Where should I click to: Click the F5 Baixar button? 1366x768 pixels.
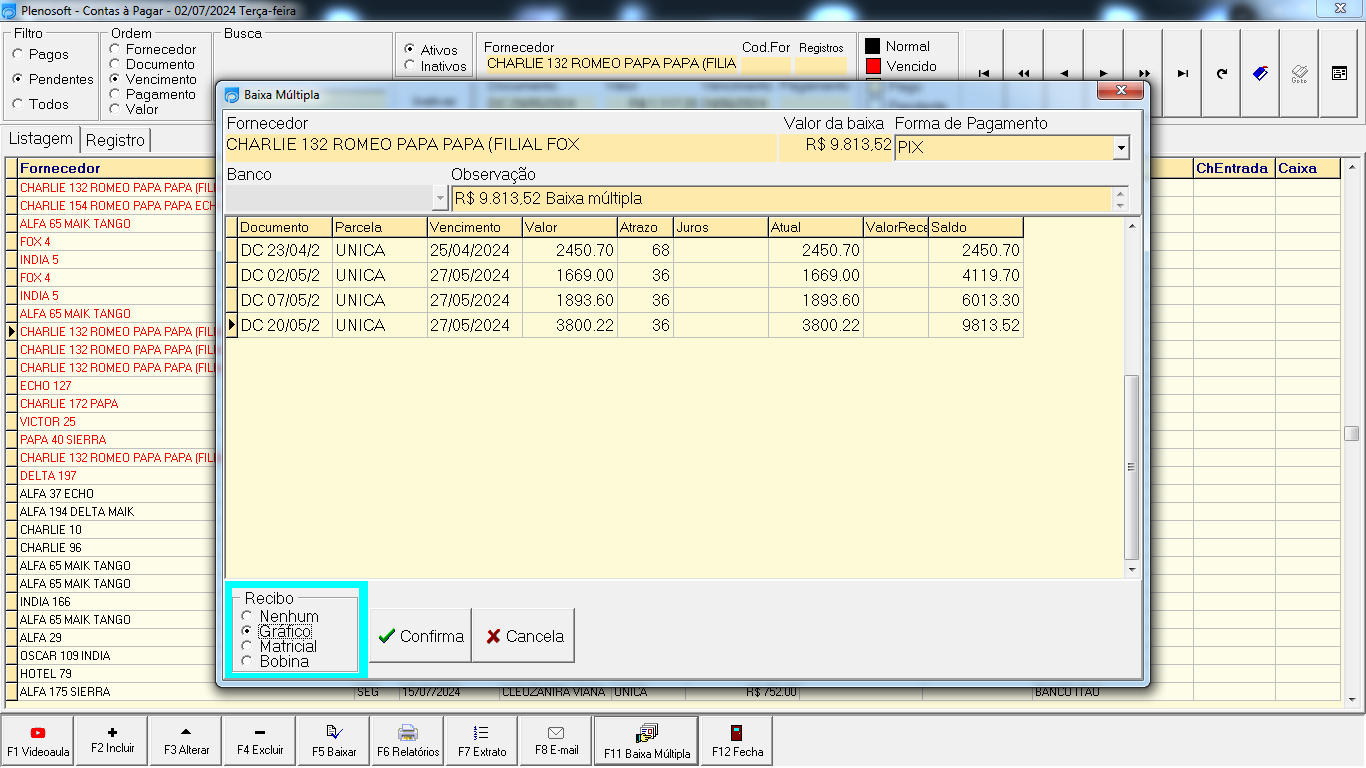[334, 741]
